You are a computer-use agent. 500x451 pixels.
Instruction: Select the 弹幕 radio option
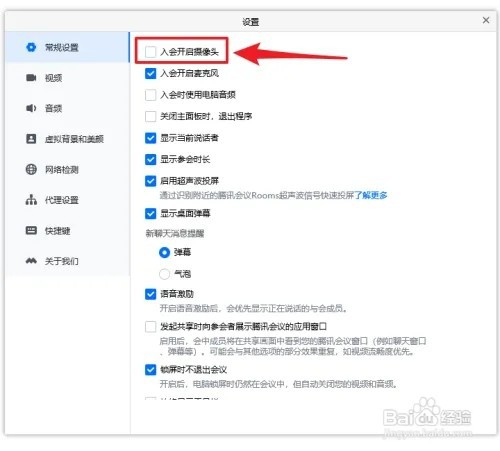click(x=164, y=252)
